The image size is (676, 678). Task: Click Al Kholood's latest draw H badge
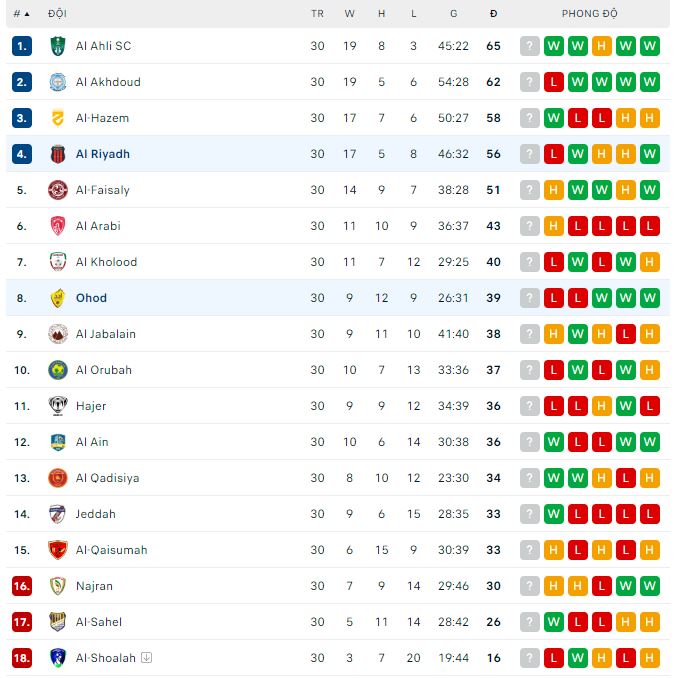pyautogui.click(x=650, y=262)
